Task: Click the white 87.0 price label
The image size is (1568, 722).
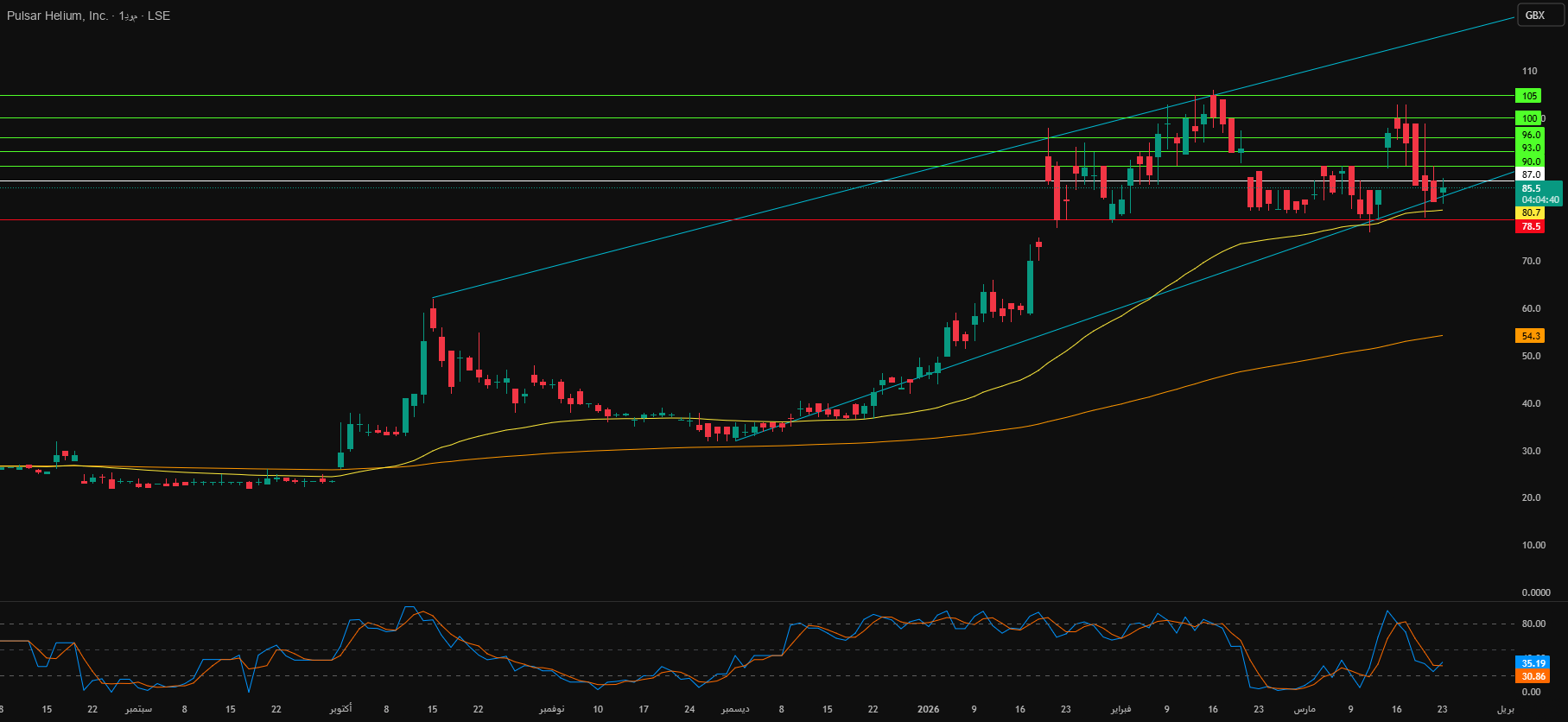Action: (x=1530, y=174)
